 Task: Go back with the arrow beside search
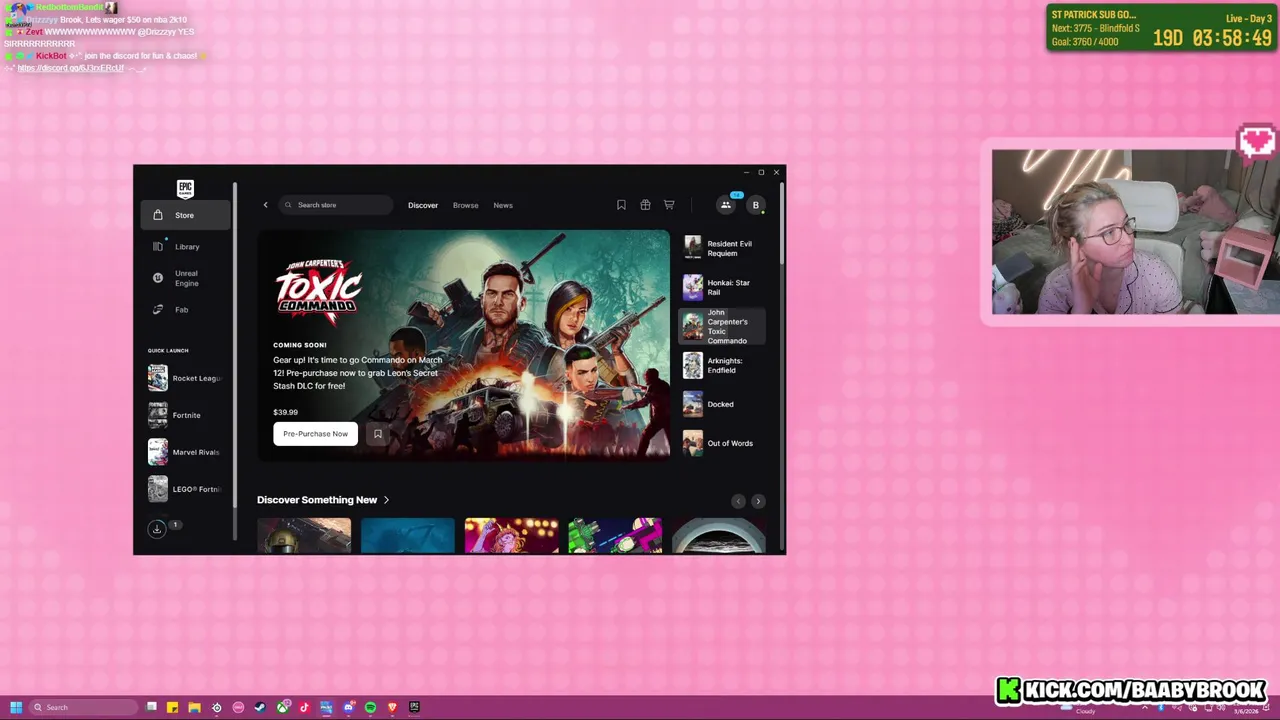click(265, 205)
